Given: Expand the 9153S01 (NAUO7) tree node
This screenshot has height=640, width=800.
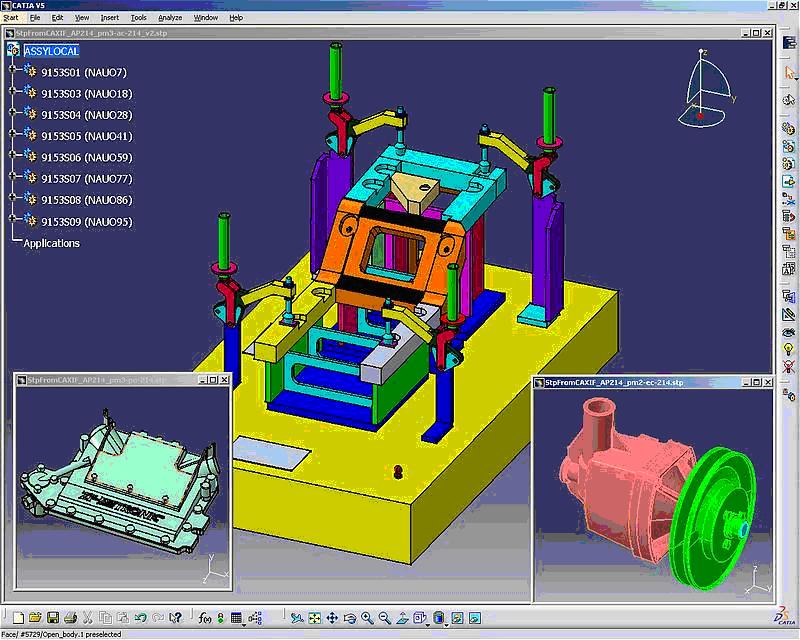Looking at the screenshot, I should pos(12,72).
